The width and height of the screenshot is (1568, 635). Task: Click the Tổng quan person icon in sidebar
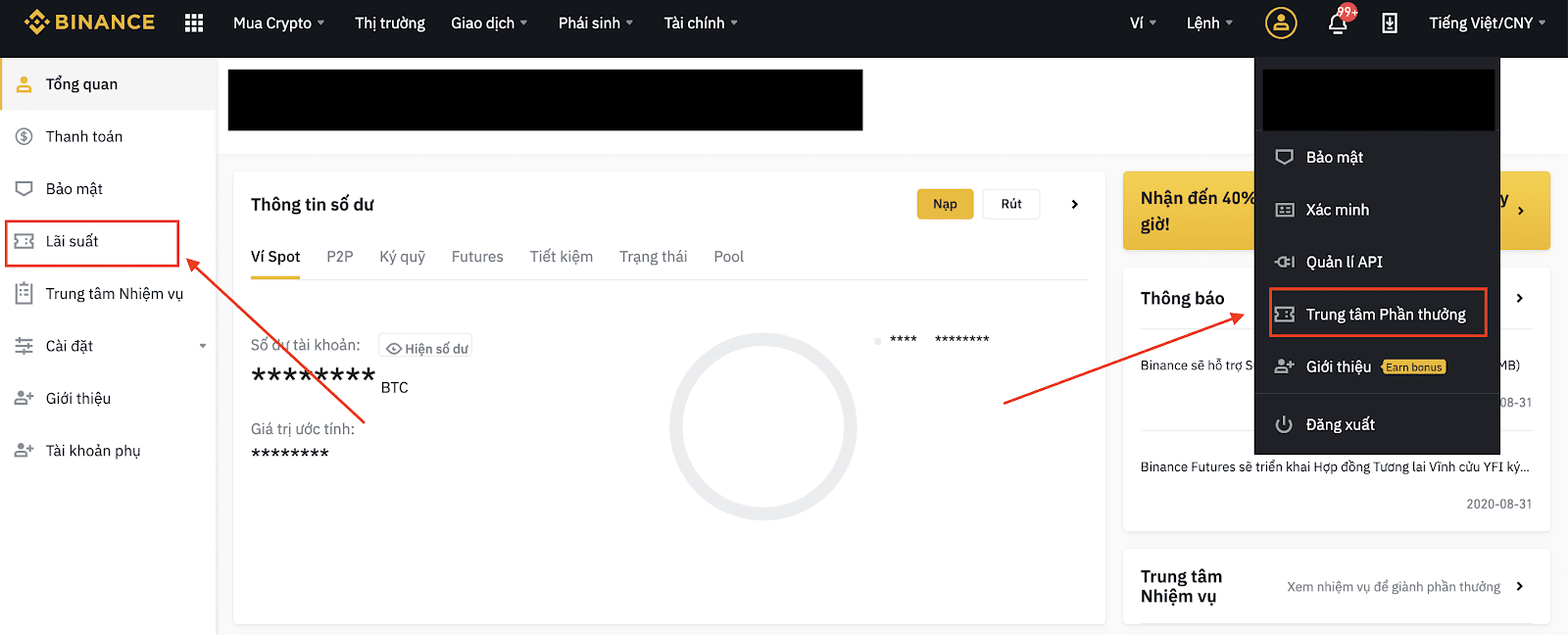(x=24, y=84)
